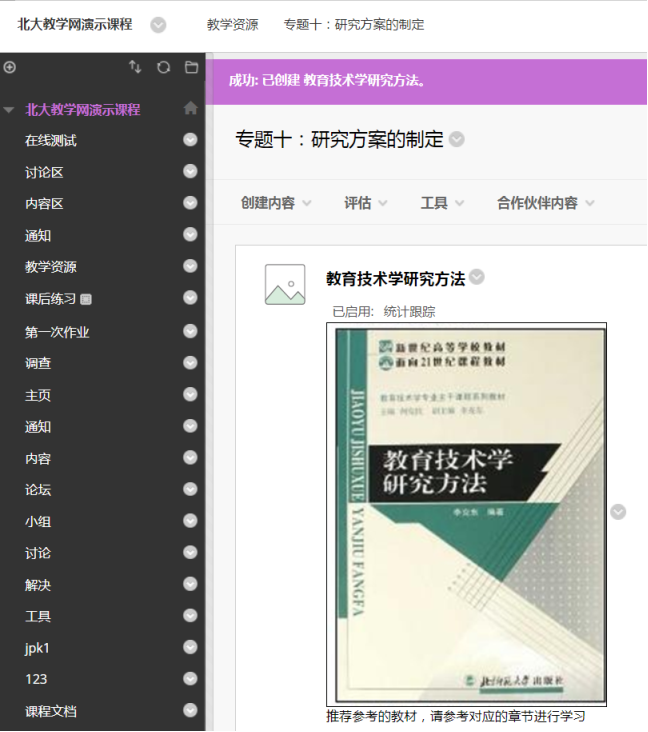
Task: Open options chevron for 讨论区
Action: [x=190, y=171]
